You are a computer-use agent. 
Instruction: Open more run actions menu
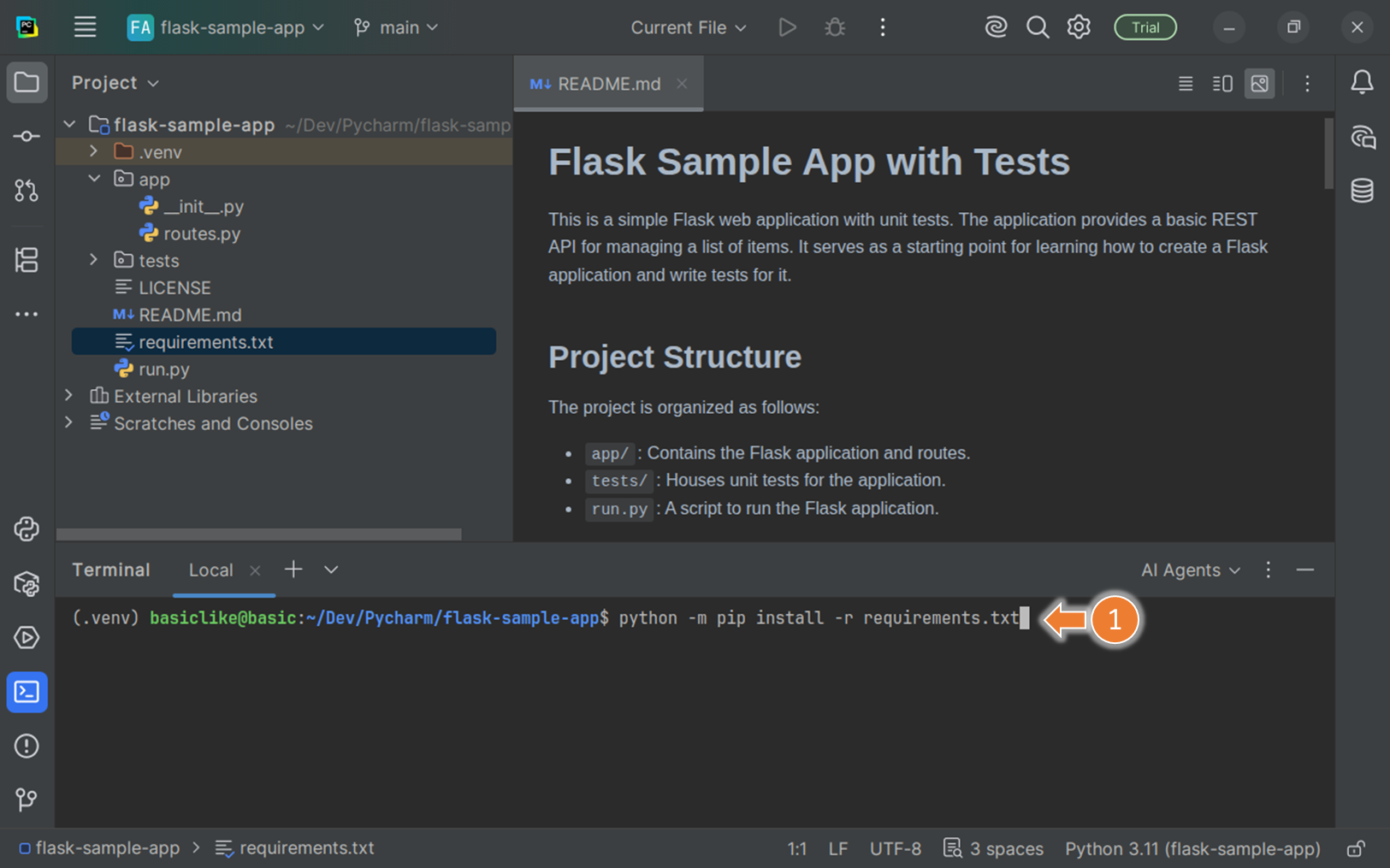(x=883, y=27)
